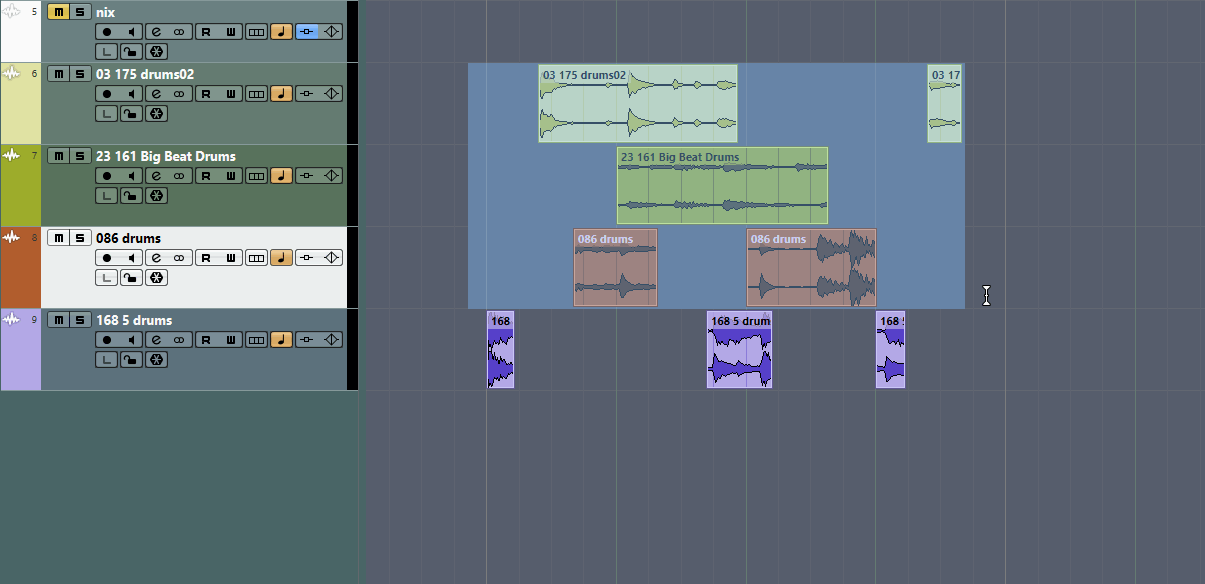
Task: Toggle stereo/mono link icon on 168 5 drums
Action: tap(180, 340)
